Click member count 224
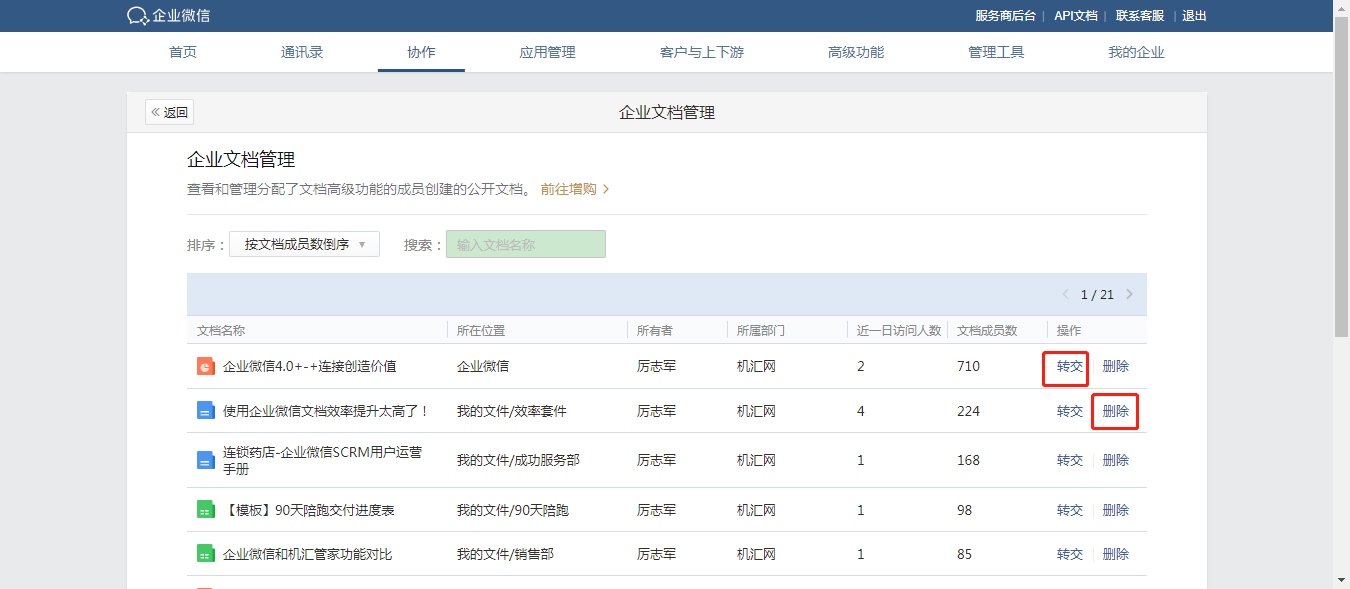 tap(968, 411)
